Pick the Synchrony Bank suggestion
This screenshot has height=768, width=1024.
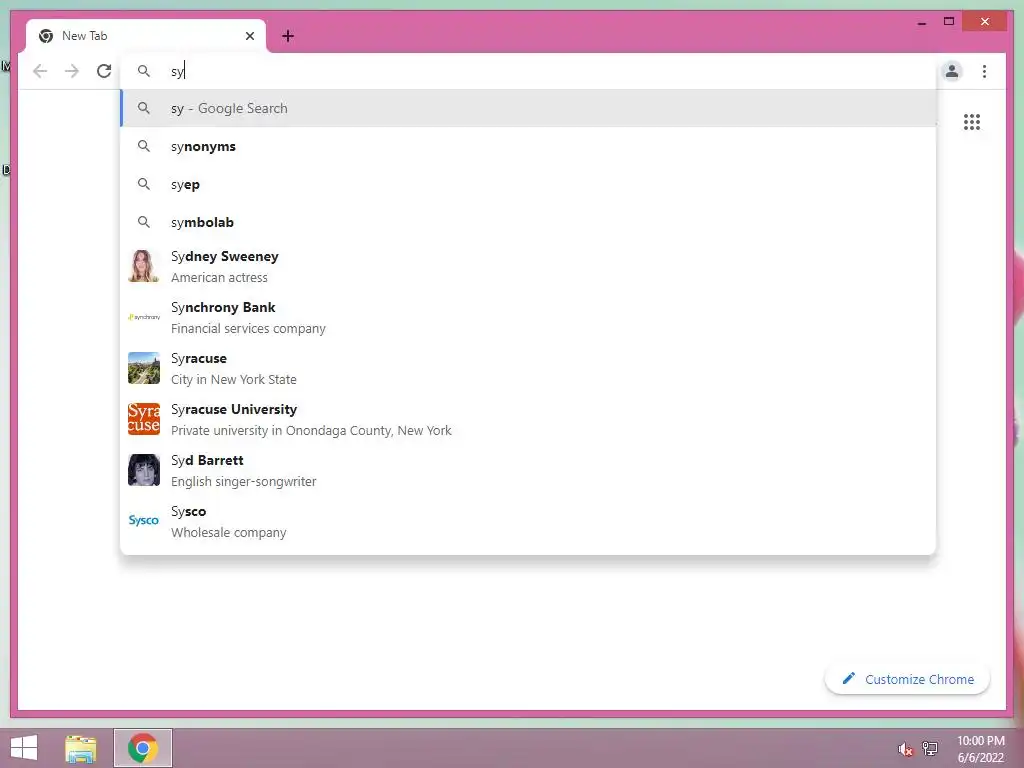(528, 317)
